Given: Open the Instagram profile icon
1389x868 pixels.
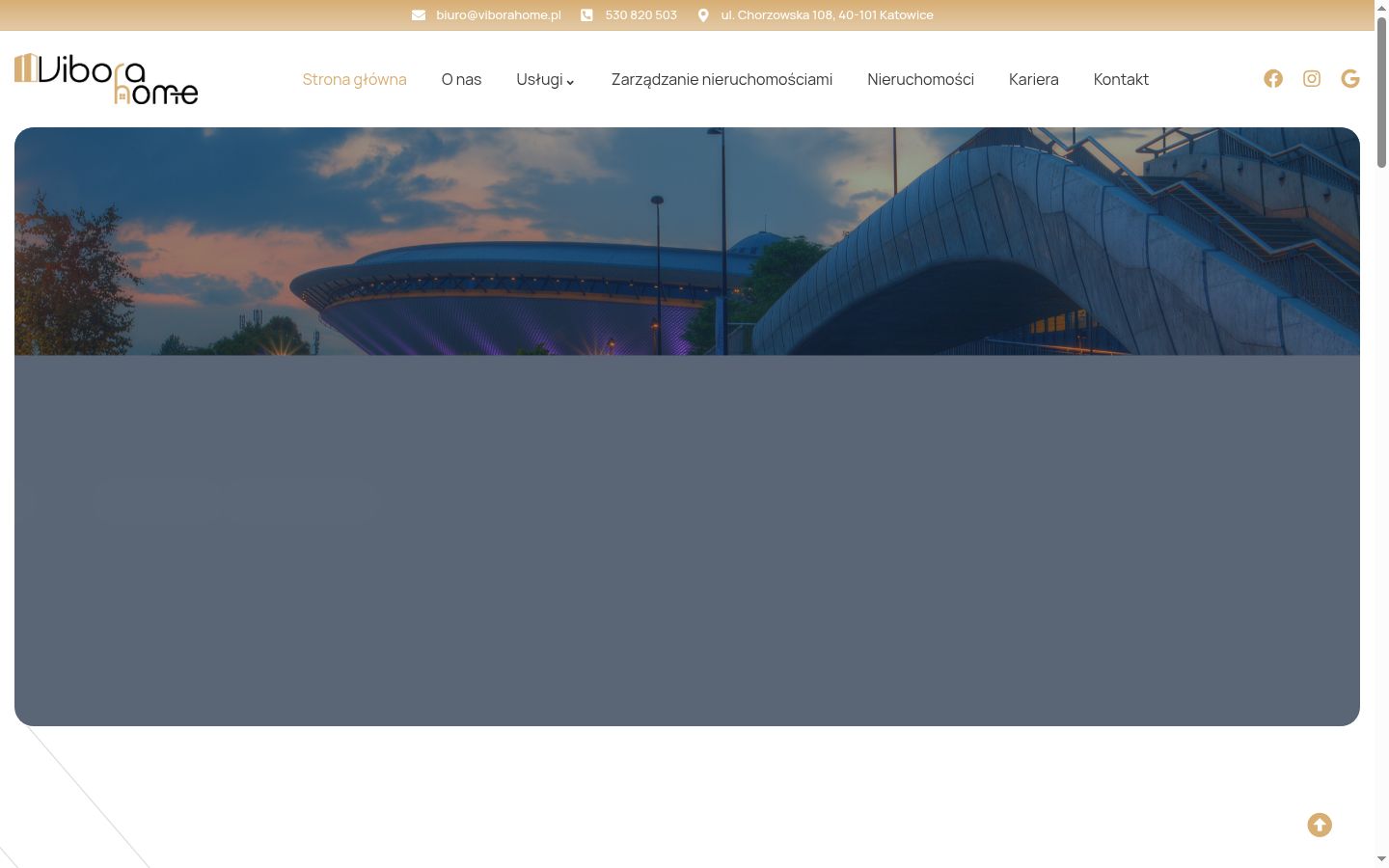Looking at the screenshot, I should tap(1312, 79).
